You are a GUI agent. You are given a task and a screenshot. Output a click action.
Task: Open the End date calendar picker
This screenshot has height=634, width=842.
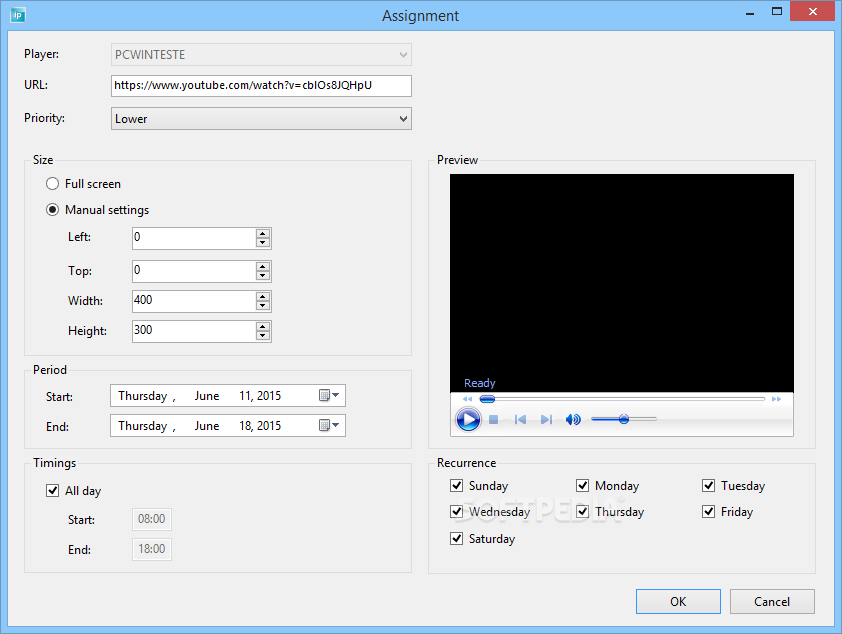click(x=329, y=426)
